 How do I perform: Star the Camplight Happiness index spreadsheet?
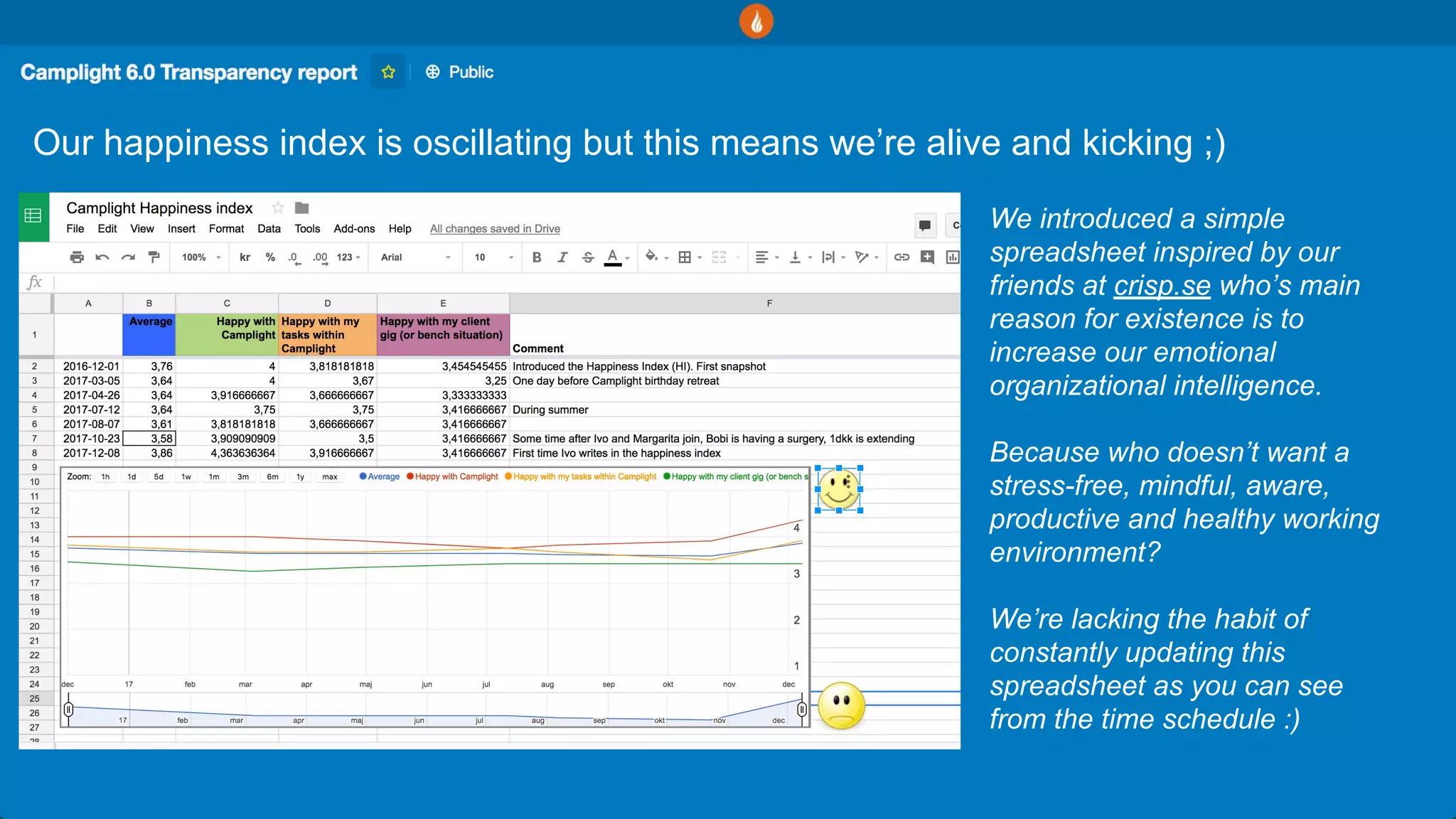click(278, 208)
